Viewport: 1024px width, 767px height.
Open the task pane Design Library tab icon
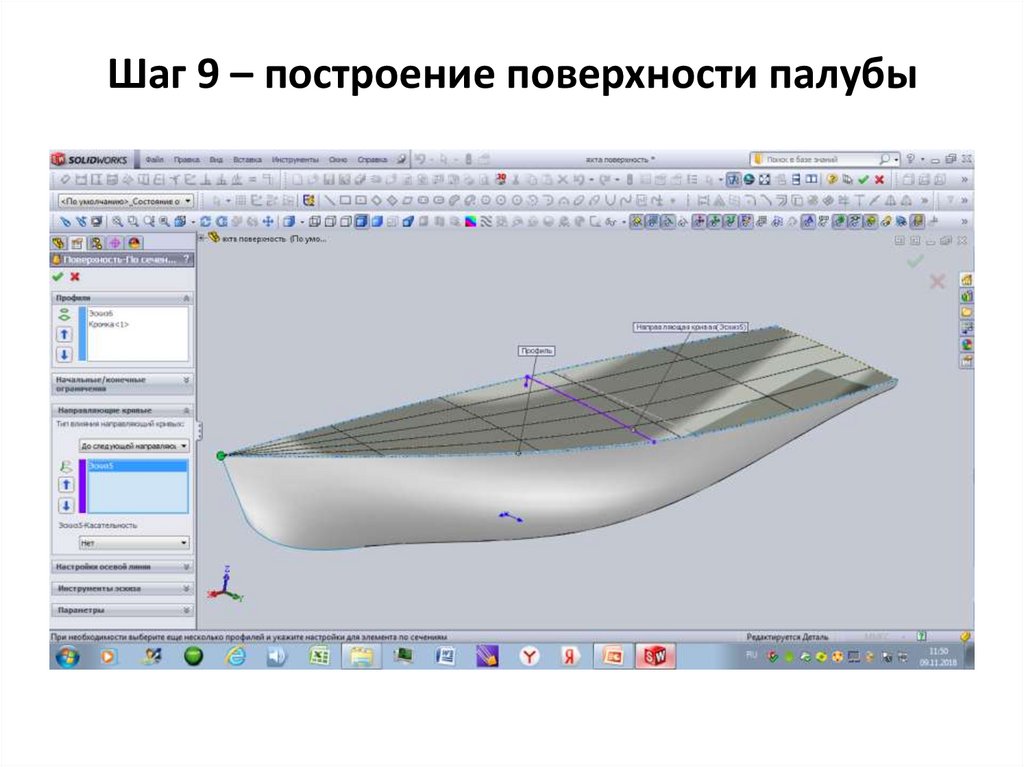click(967, 296)
